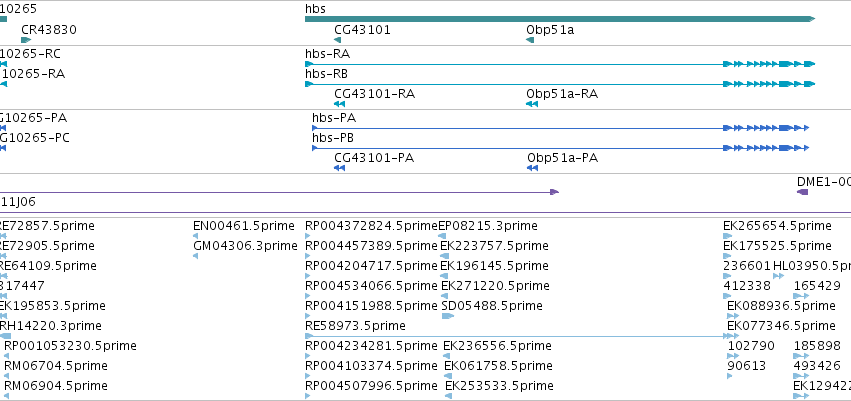Select the SD05488.5prime EST glyph

click(448, 316)
